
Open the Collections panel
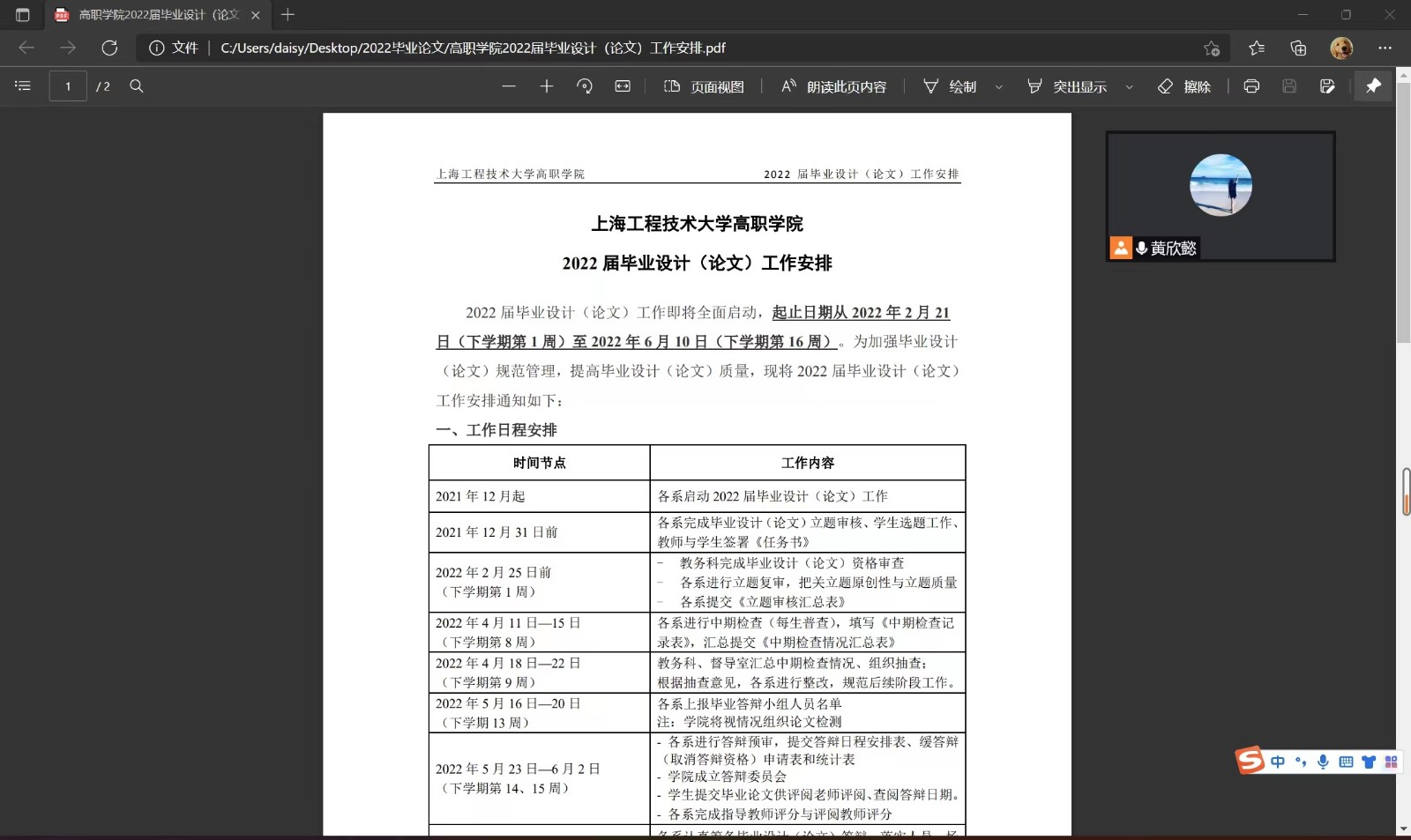tap(1298, 48)
